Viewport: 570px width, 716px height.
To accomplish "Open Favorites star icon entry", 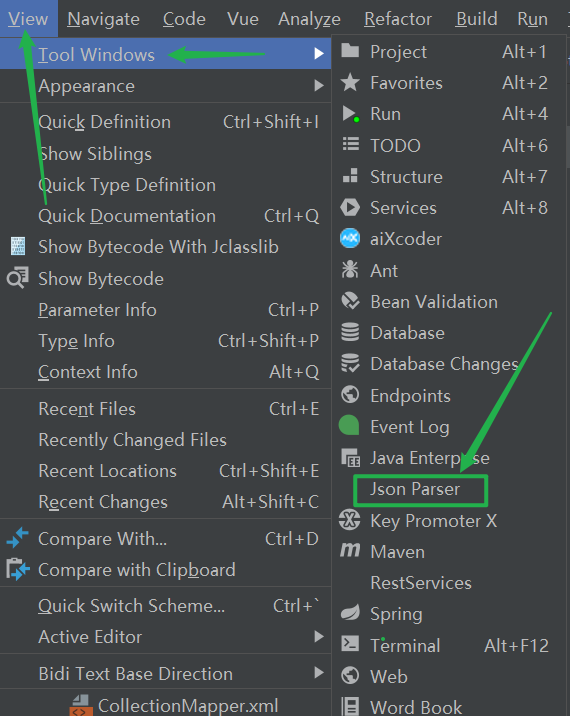I will pyautogui.click(x=350, y=83).
